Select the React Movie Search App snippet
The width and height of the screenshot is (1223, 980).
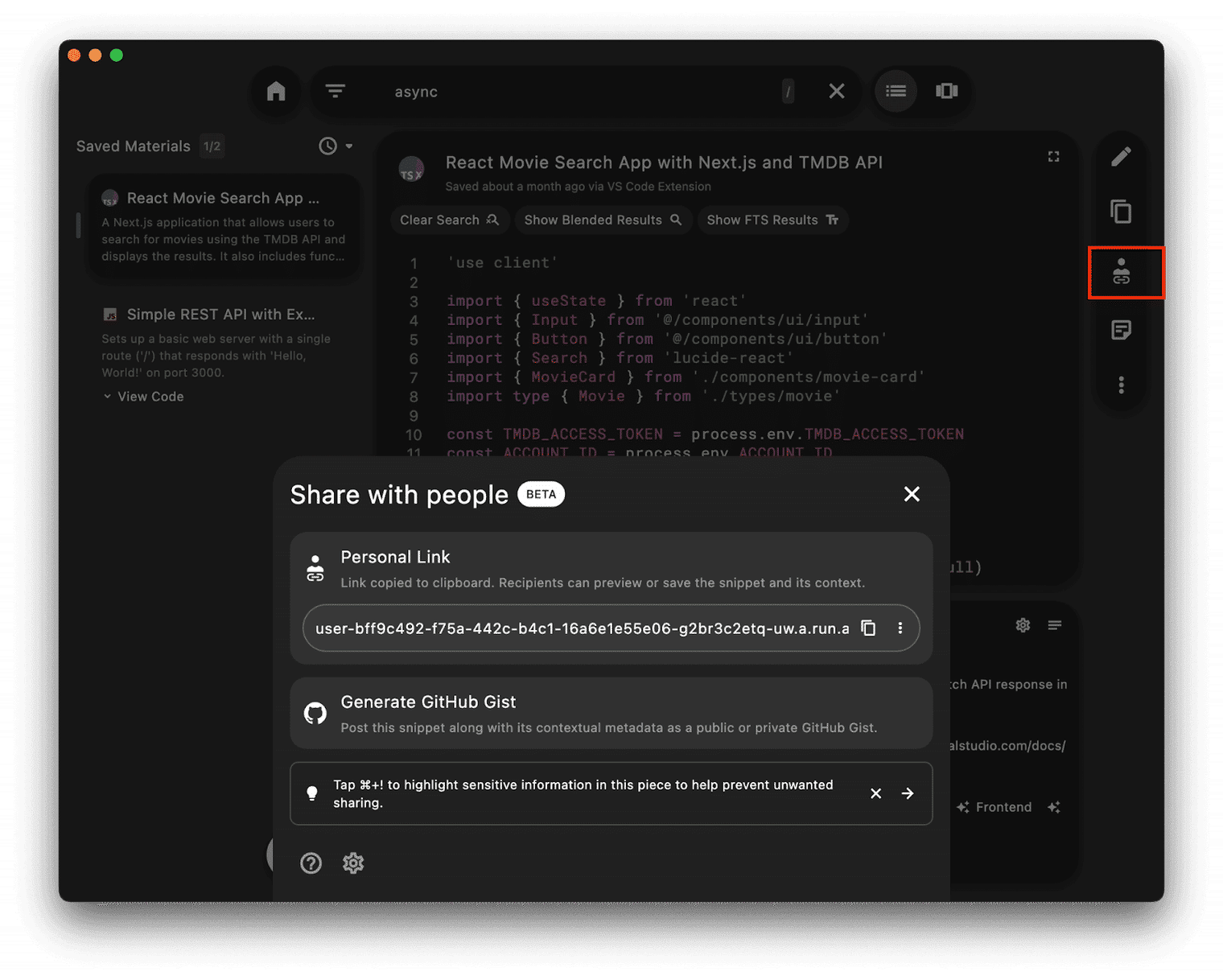click(224, 226)
